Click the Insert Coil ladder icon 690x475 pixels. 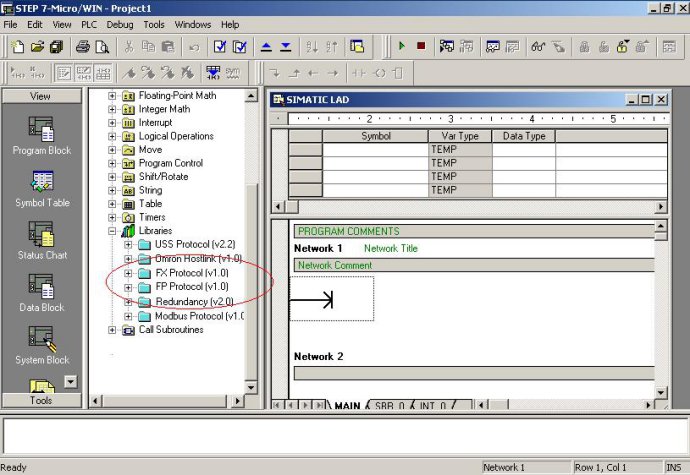[379, 73]
